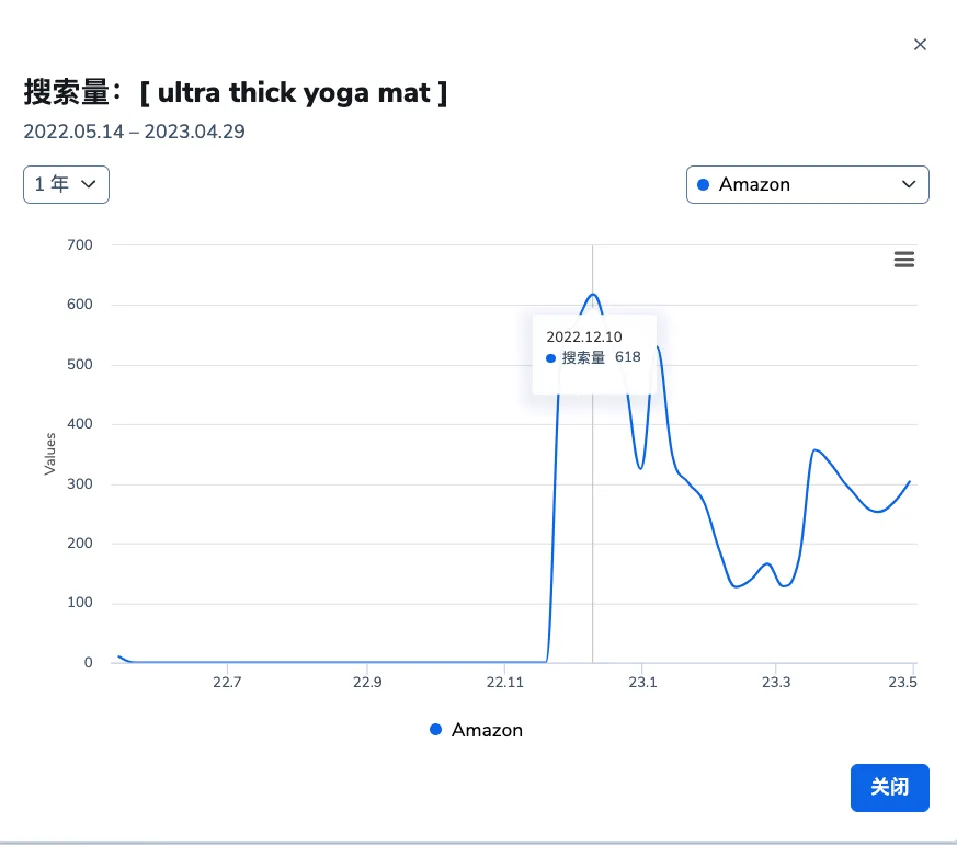Click the Values y-axis title
The height and width of the screenshot is (846, 958).
pyautogui.click(x=50, y=453)
